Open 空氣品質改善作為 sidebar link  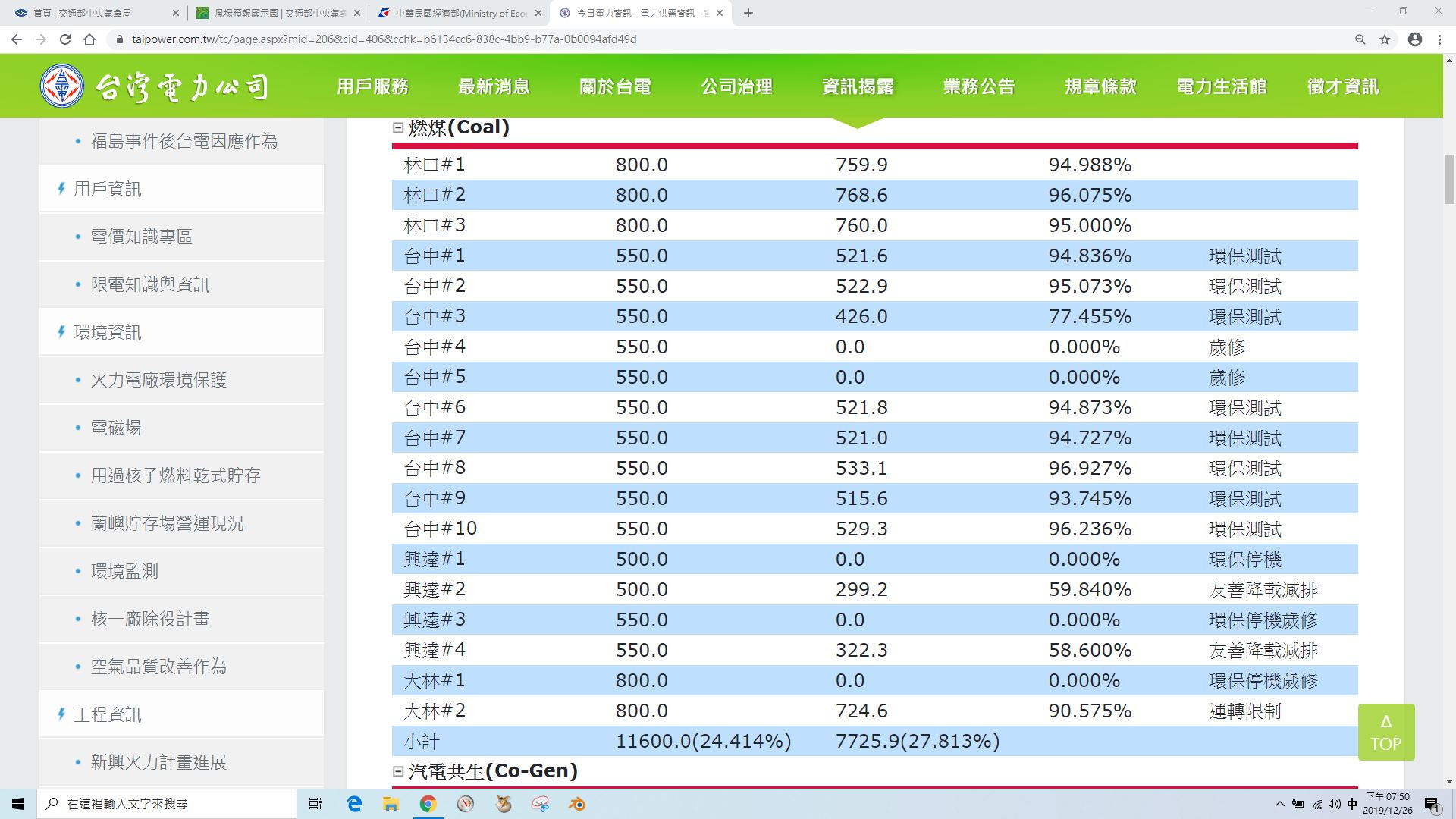pos(158,667)
